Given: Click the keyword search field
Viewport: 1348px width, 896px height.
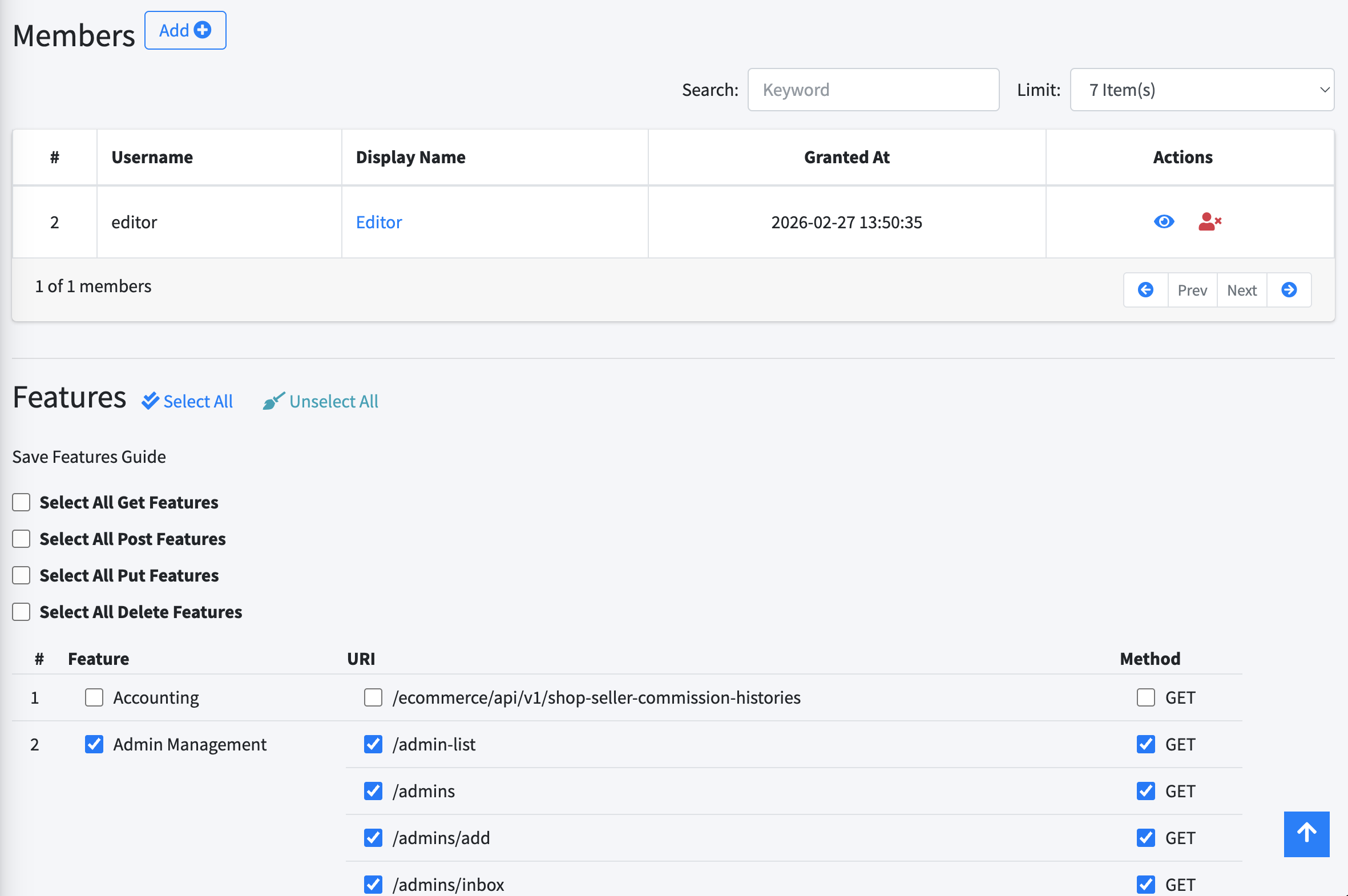Looking at the screenshot, I should point(873,89).
